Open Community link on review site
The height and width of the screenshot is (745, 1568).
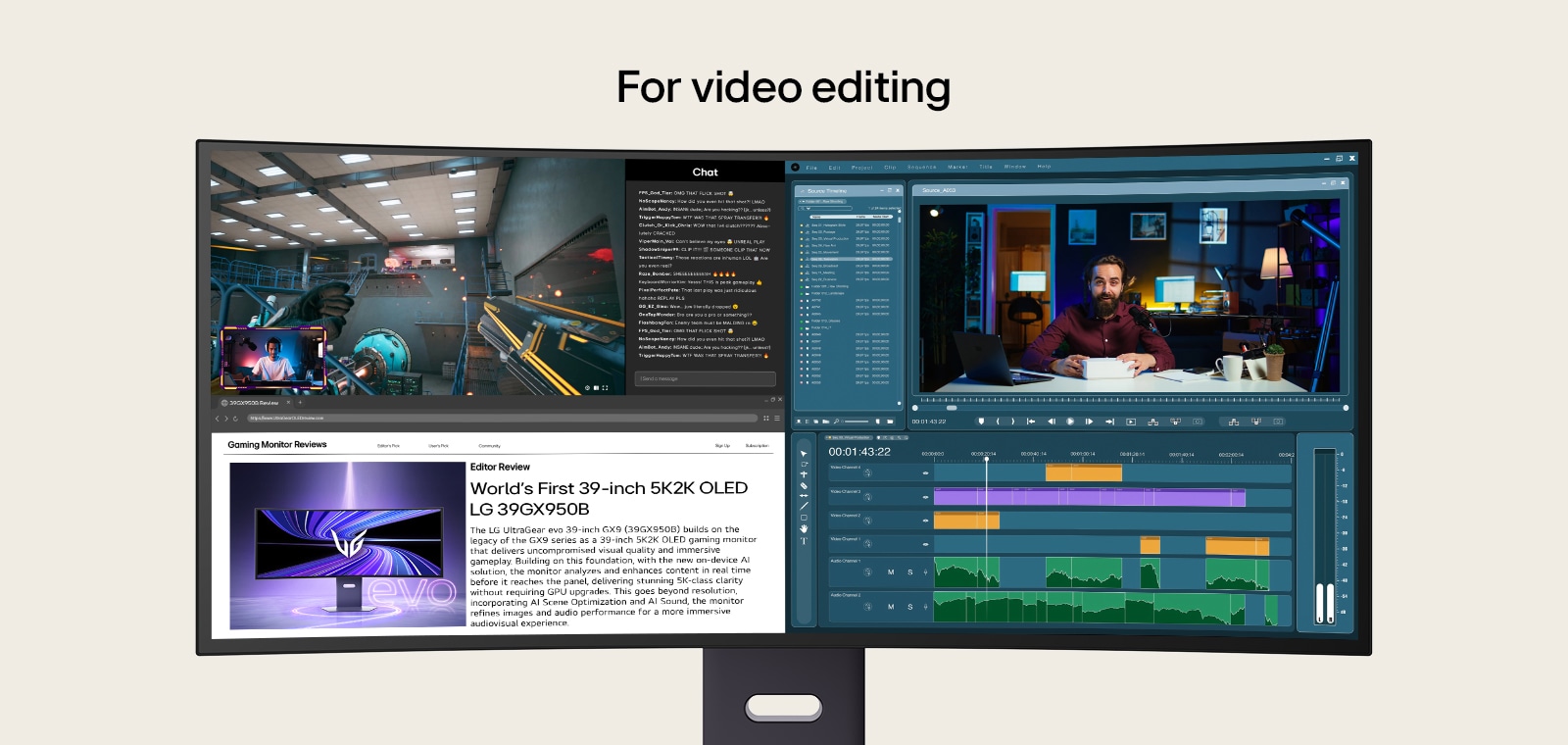tap(489, 446)
